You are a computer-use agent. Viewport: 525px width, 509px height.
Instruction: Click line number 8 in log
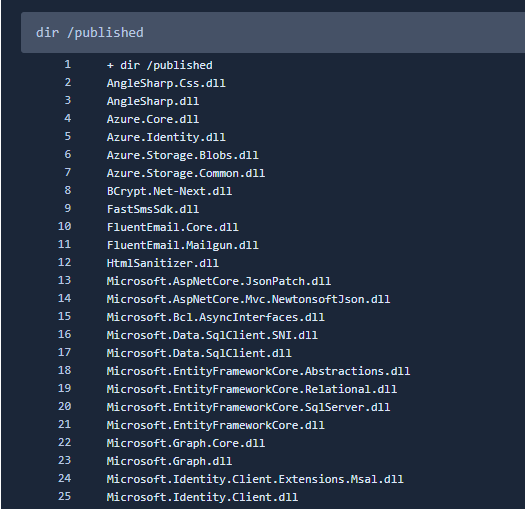(68, 190)
